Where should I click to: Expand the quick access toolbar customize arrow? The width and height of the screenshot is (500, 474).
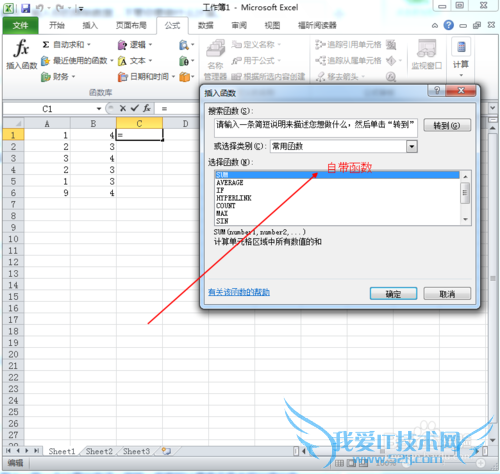click(x=81, y=9)
